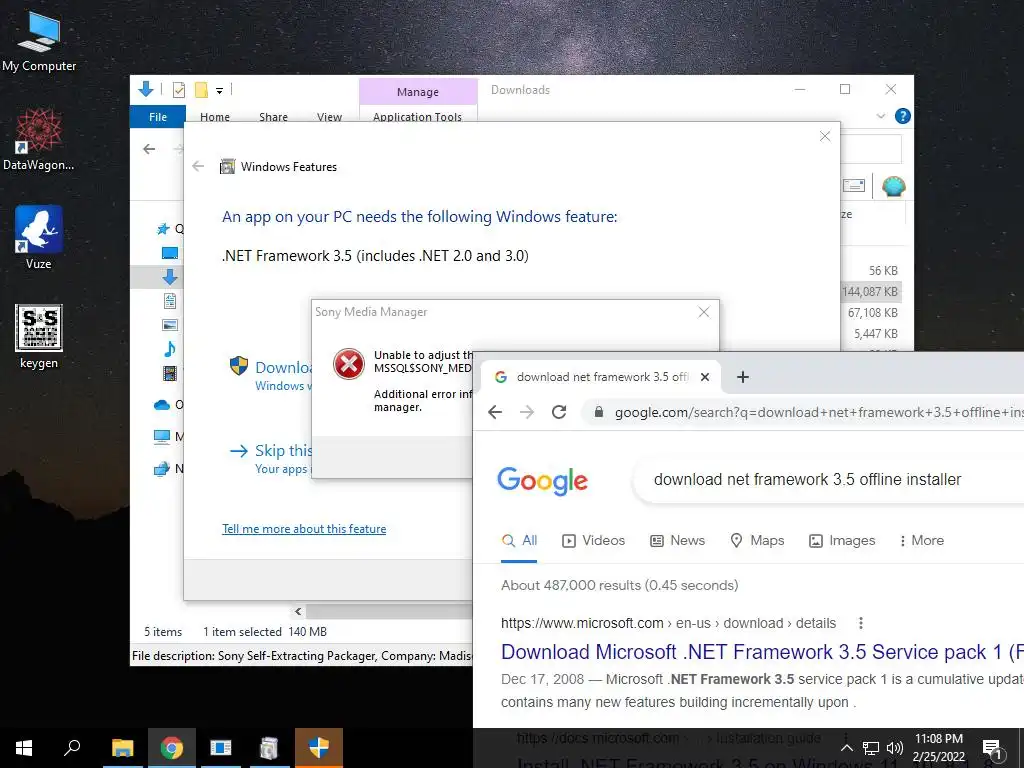
Task: Open network status tray icon
Action: tap(871, 748)
